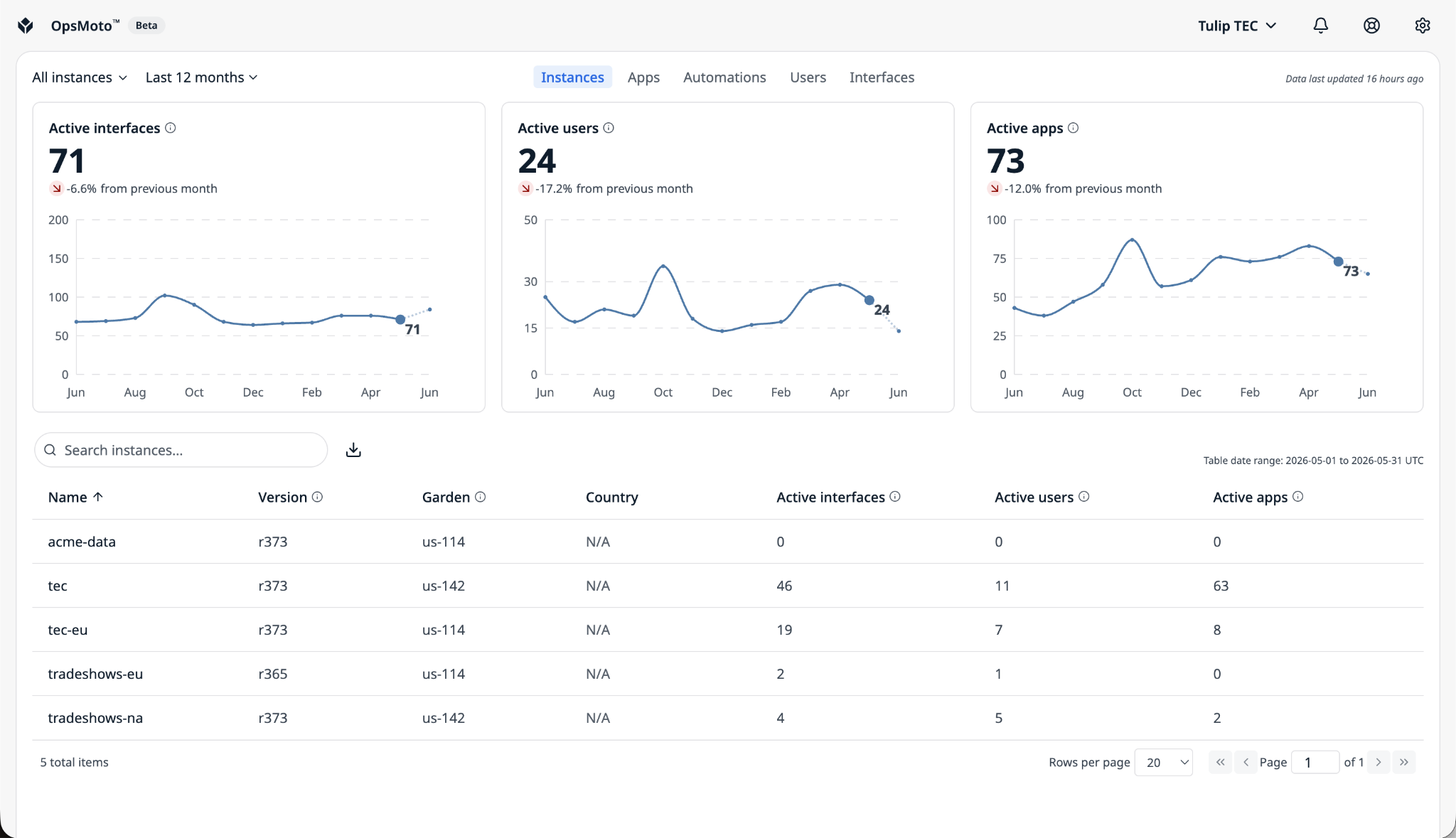This screenshot has width=1456, height=838.
Task: Click info icon beside Active apps column header
Action: [1298, 497]
